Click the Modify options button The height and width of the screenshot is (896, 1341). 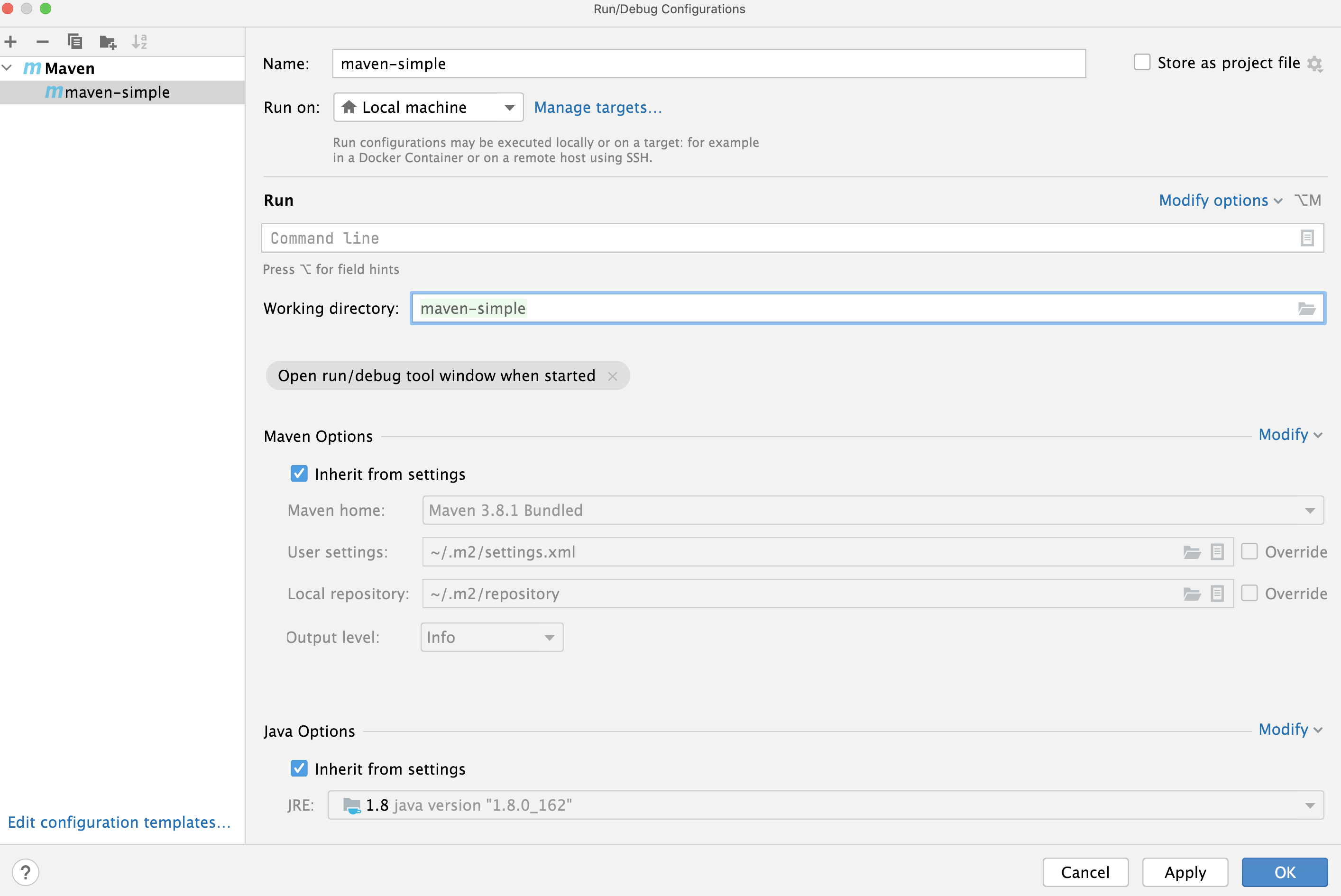(1214, 200)
